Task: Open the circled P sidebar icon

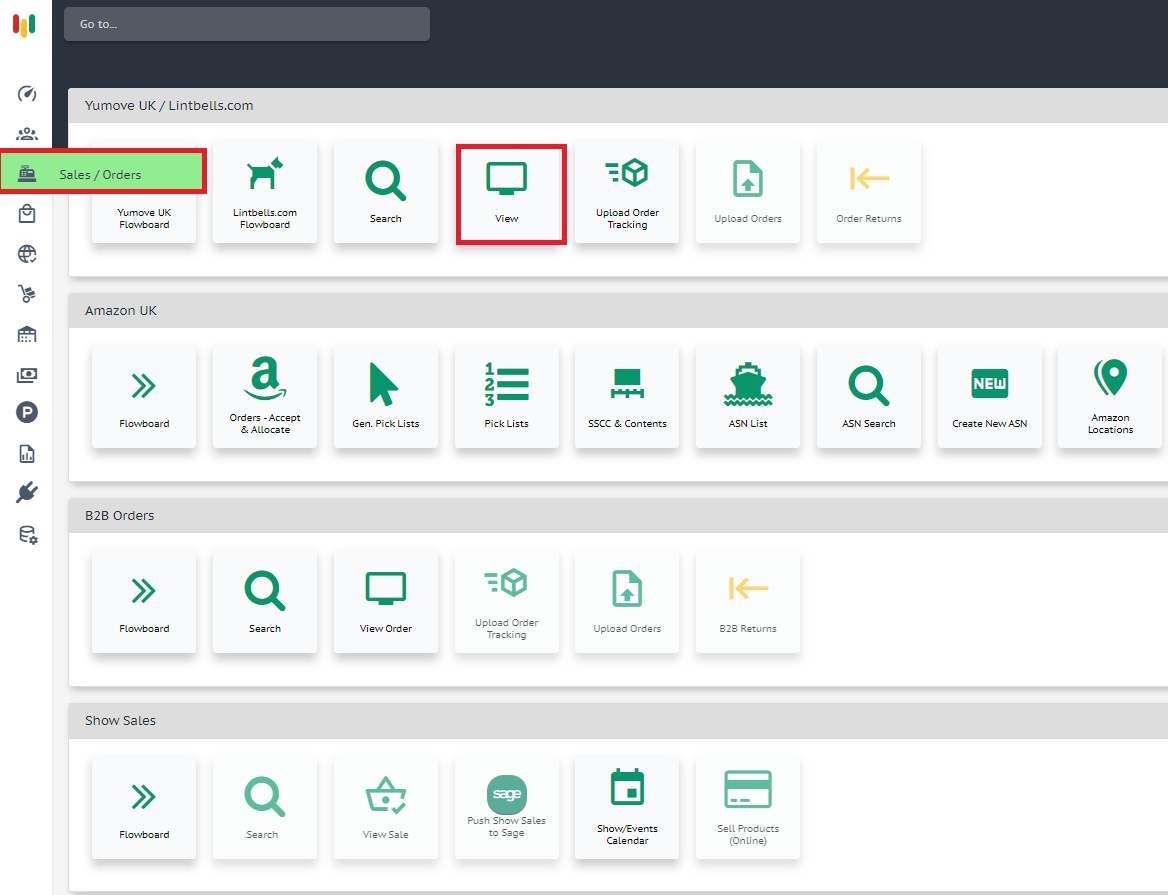Action: (27, 413)
